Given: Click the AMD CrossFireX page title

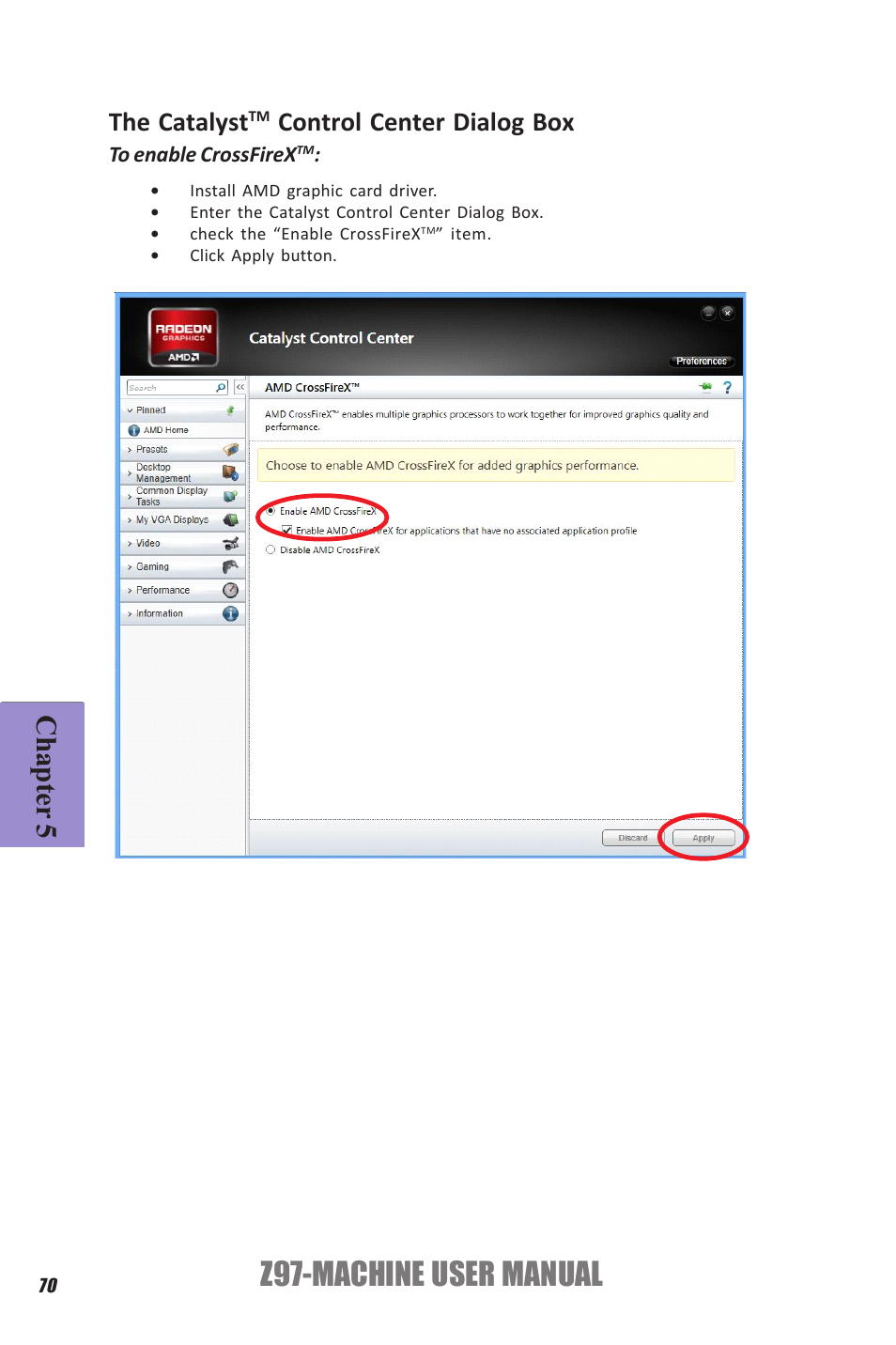Looking at the screenshot, I should tap(312, 387).
